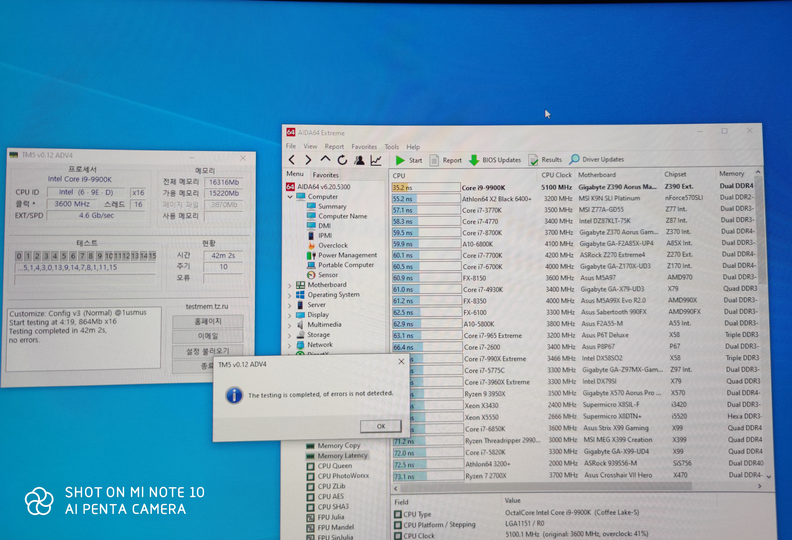Open the Report menu in AIDA64
792x540 pixels.
coord(334,146)
